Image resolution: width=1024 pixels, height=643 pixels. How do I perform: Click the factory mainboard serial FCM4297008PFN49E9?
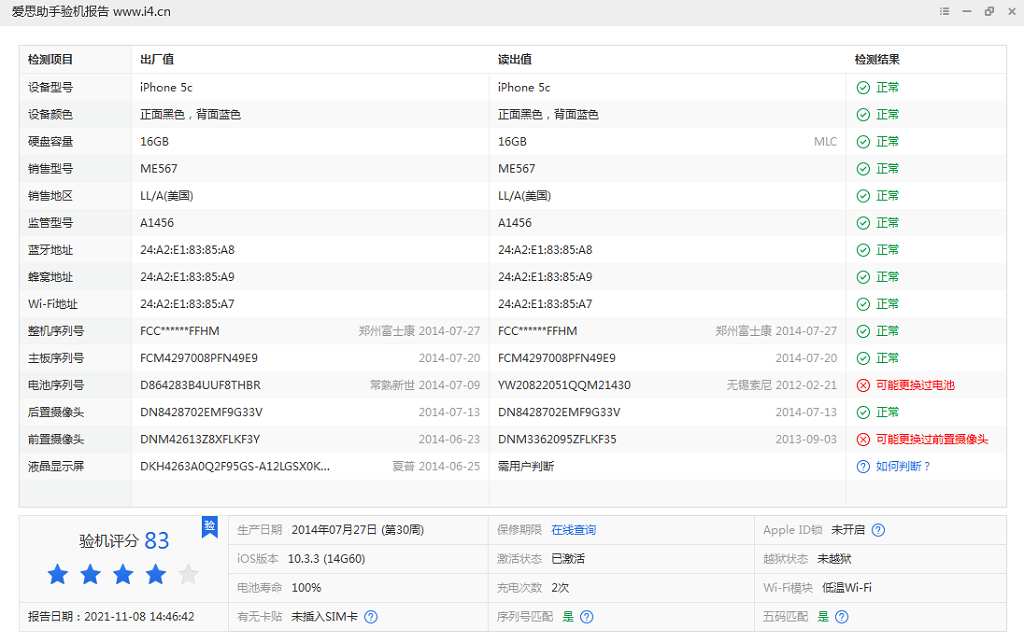click(199, 358)
